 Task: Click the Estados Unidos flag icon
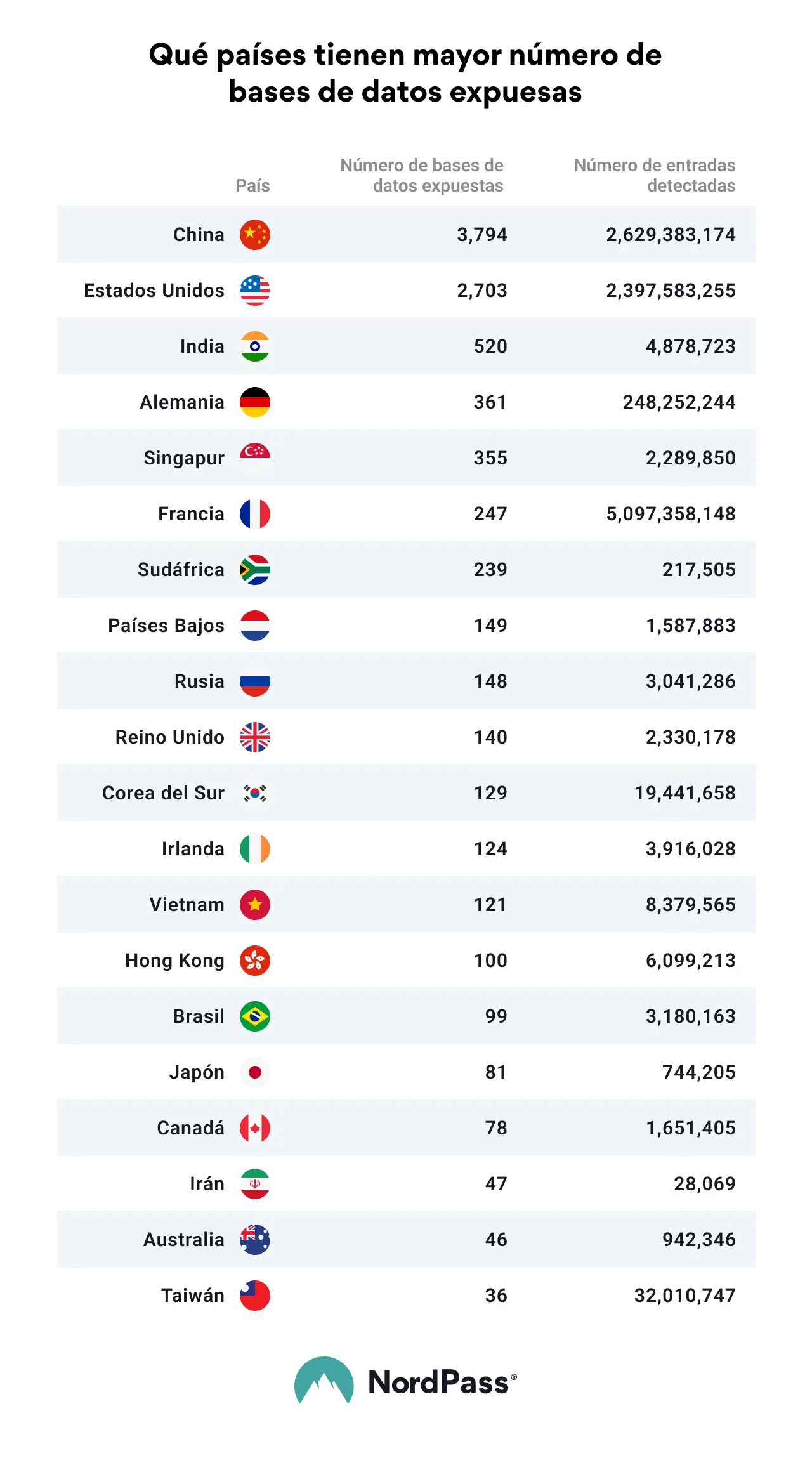tap(255, 291)
